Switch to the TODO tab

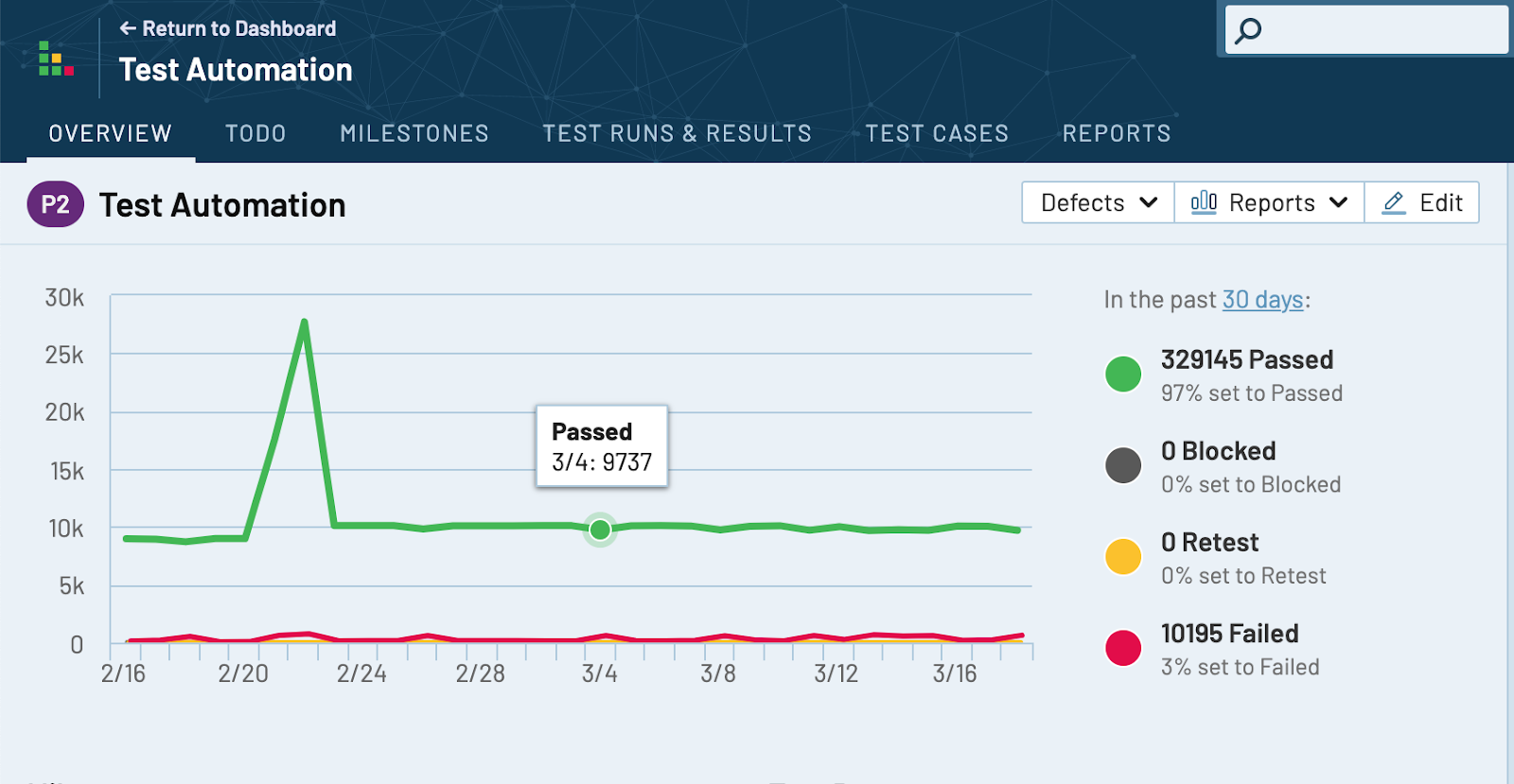pos(255,133)
